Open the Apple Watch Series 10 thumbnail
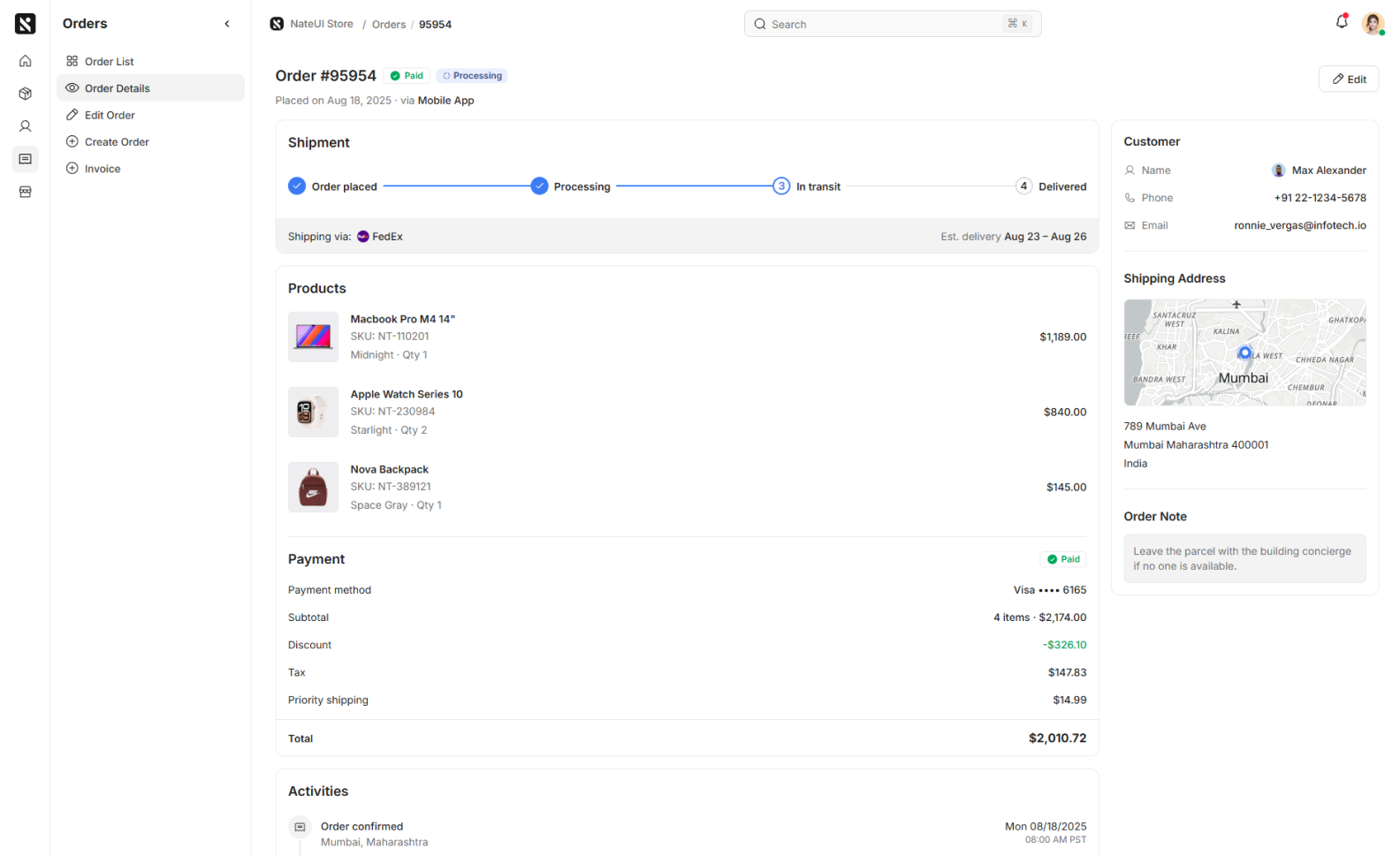Screen dimensions: 1400x856 313,412
